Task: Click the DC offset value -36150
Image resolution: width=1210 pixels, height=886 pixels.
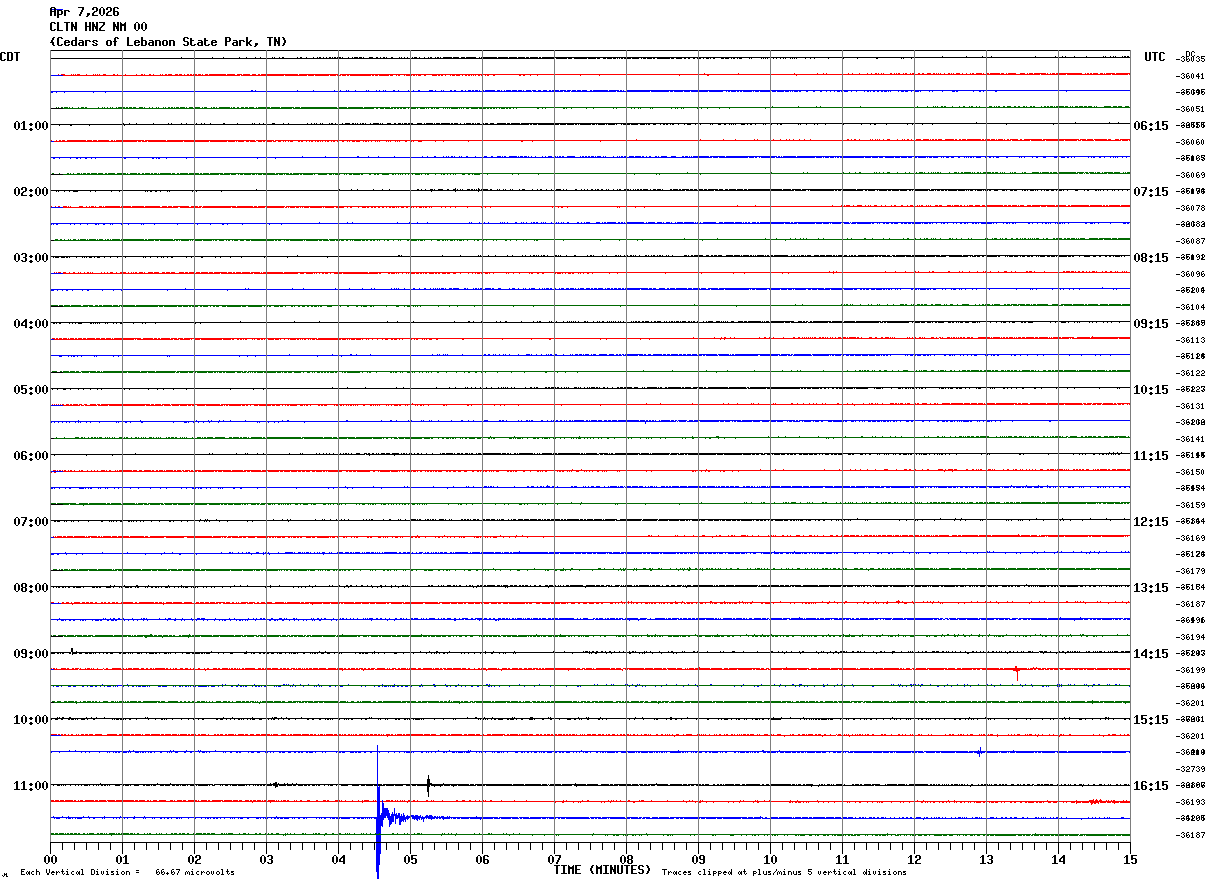Action: (x=1191, y=472)
